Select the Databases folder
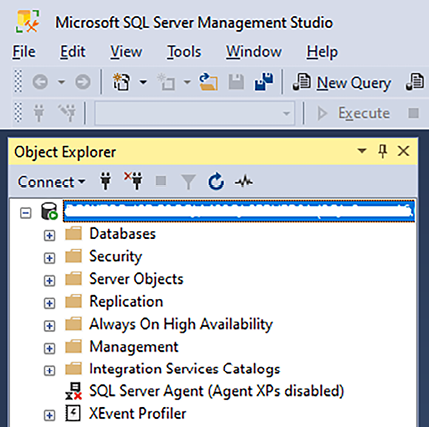Image resolution: width=429 pixels, height=427 pixels. (x=122, y=234)
